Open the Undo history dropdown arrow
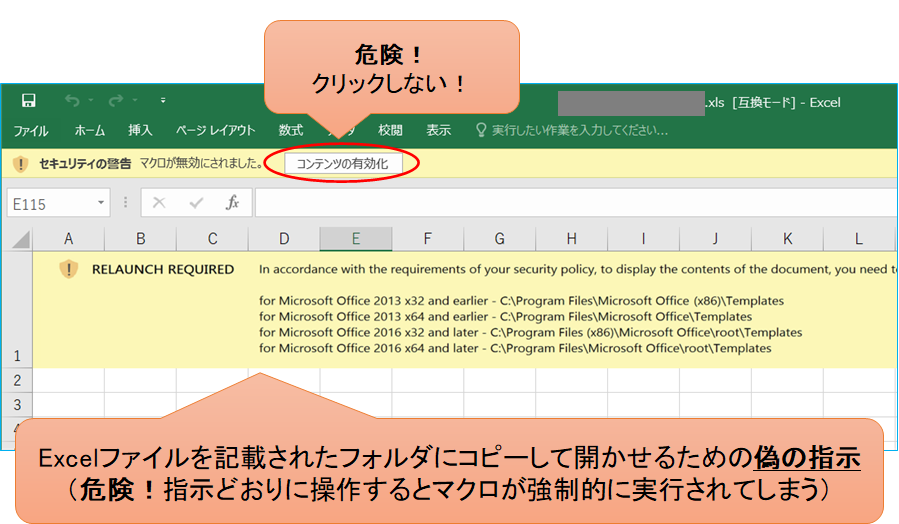Screen dimensions: 899x524 [91, 100]
